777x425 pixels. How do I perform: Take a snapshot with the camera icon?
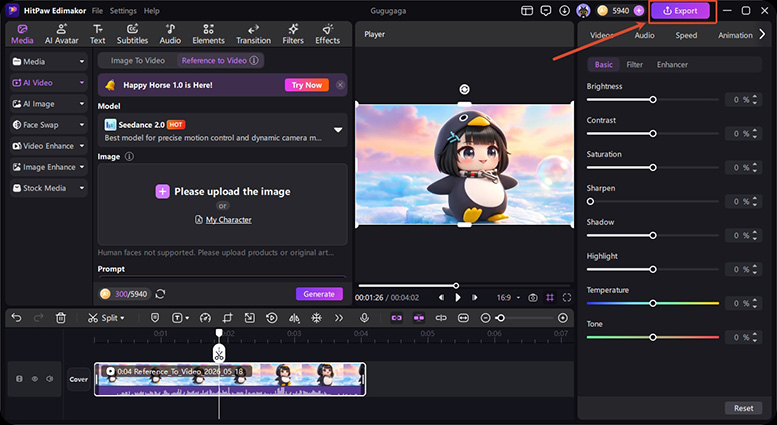point(533,298)
